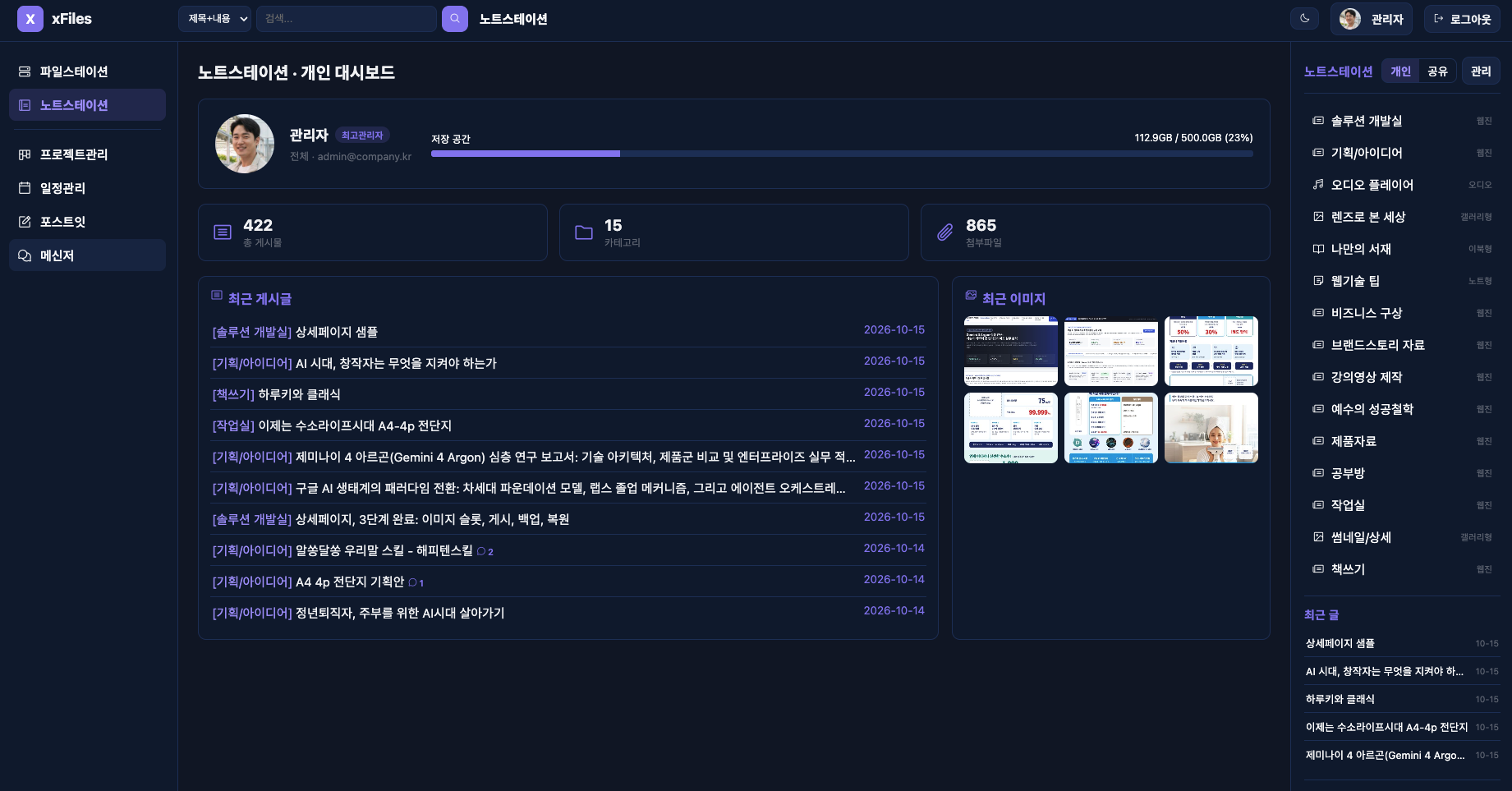Open post 하루키와 클래식

(x=299, y=394)
